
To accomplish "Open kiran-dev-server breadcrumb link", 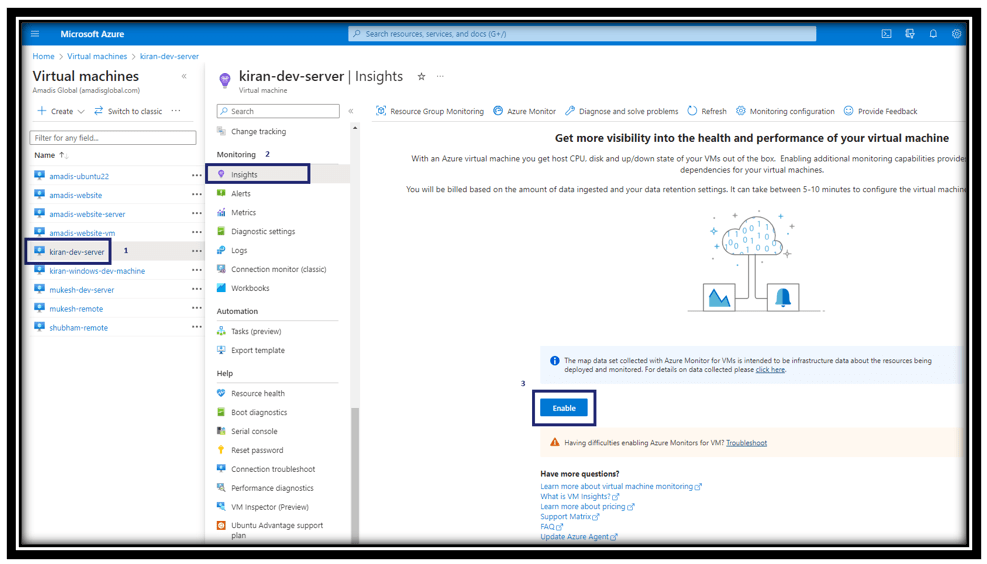I will (169, 56).
